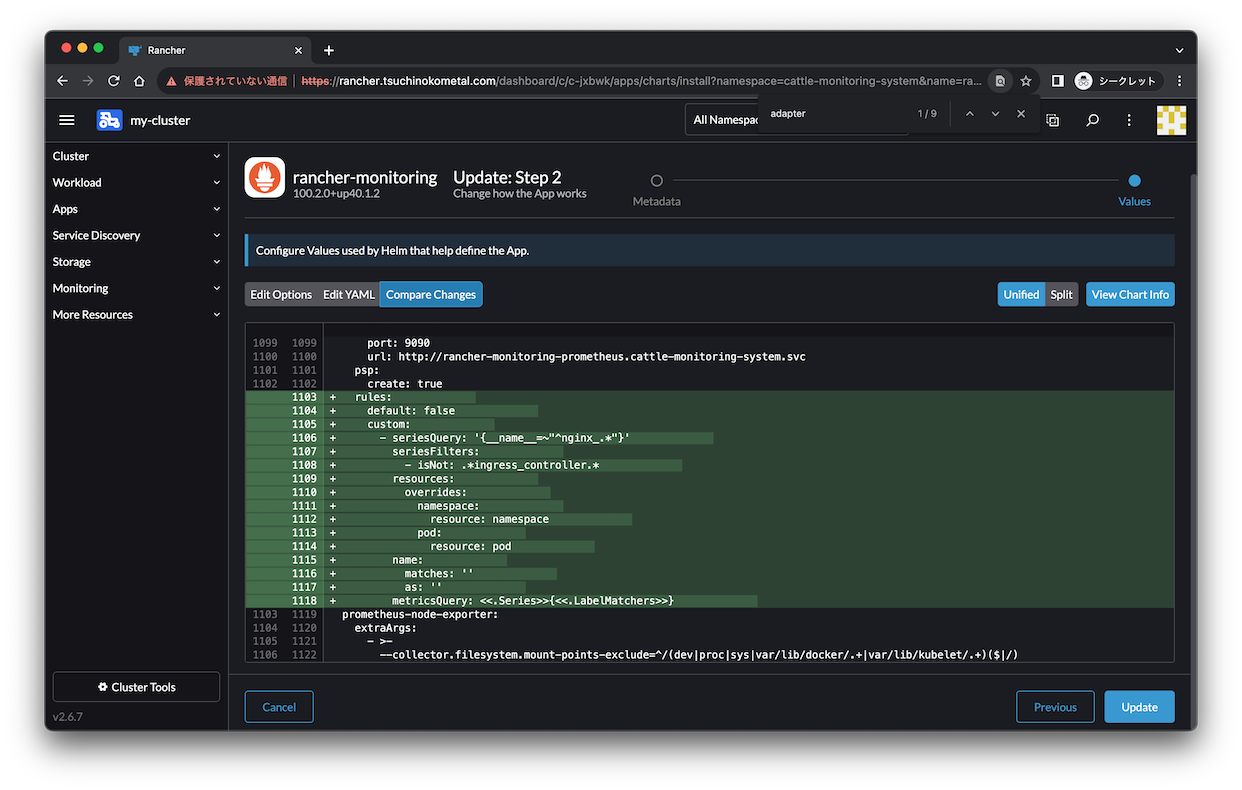The width and height of the screenshot is (1242, 790).
Task: Expand the Monitoring sidebar section
Action: (x=137, y=288)
